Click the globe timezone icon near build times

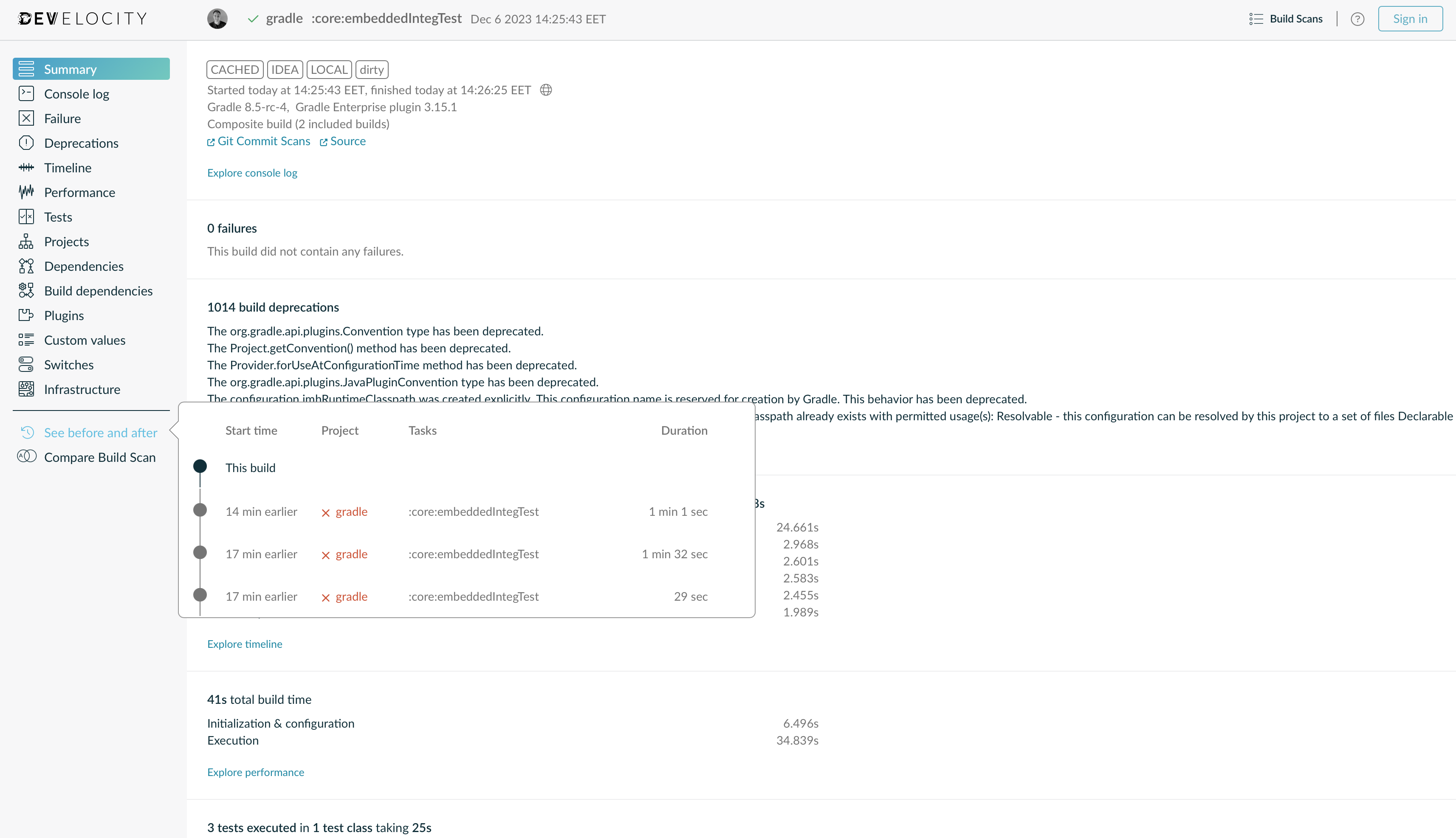pyautogui.click(x=545, y=90)
